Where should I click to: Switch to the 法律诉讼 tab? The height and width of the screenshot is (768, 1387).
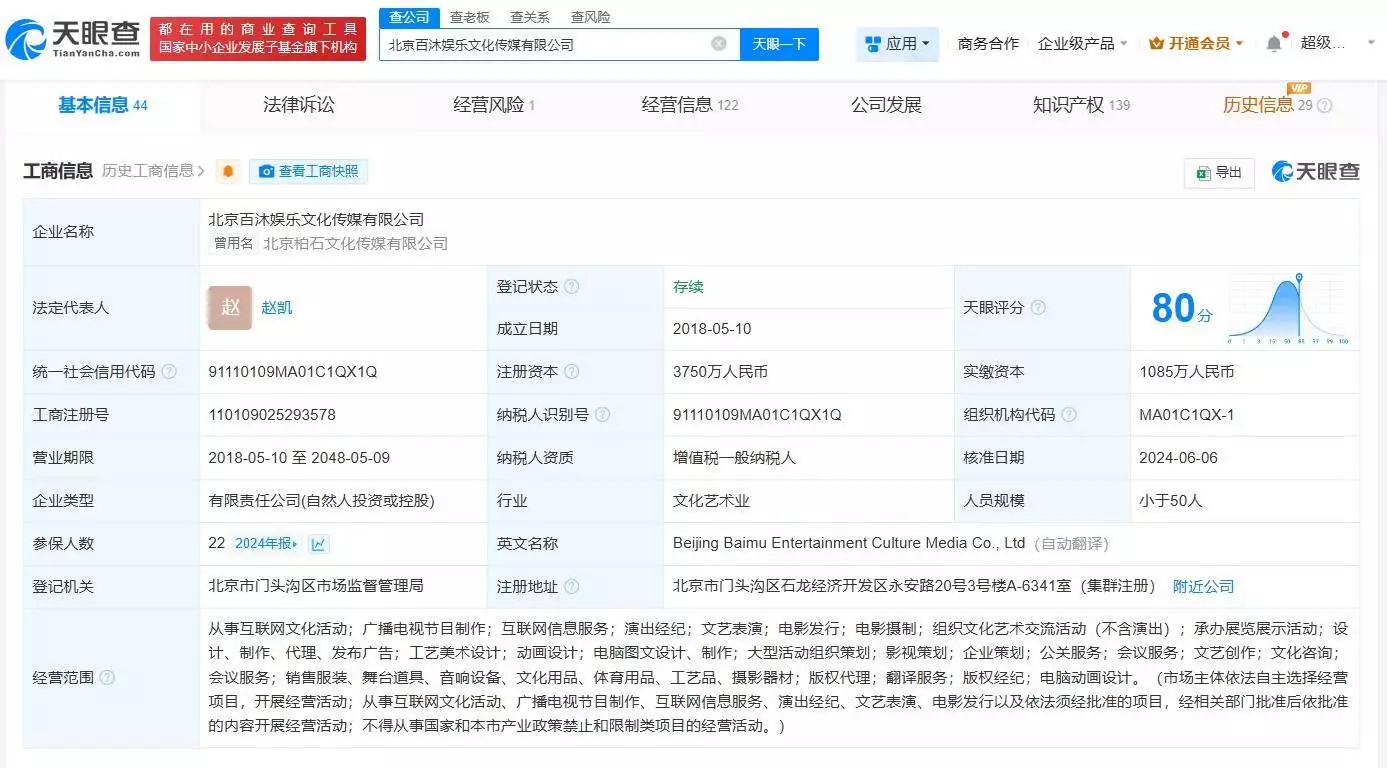(298, 105)
